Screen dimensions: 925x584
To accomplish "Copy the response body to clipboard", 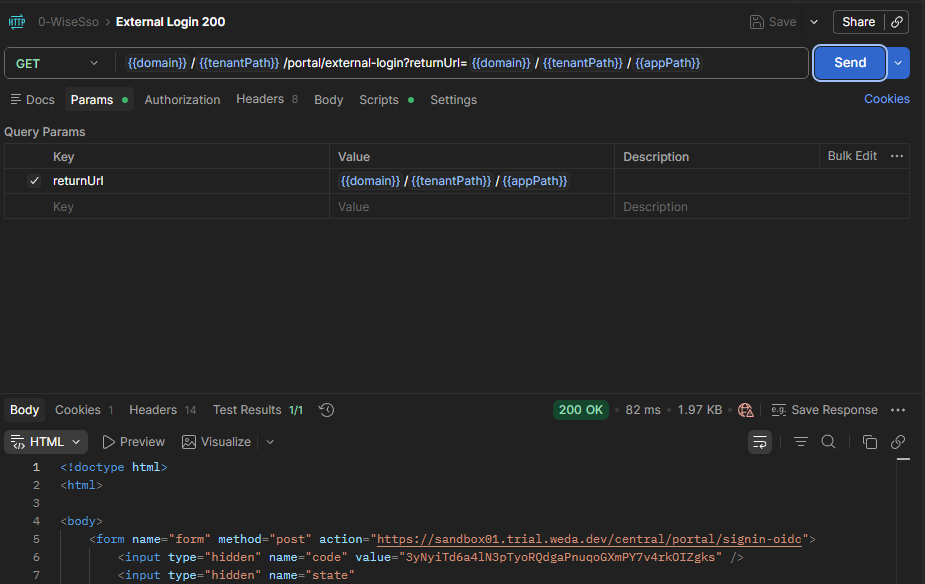I will (870, 442).
